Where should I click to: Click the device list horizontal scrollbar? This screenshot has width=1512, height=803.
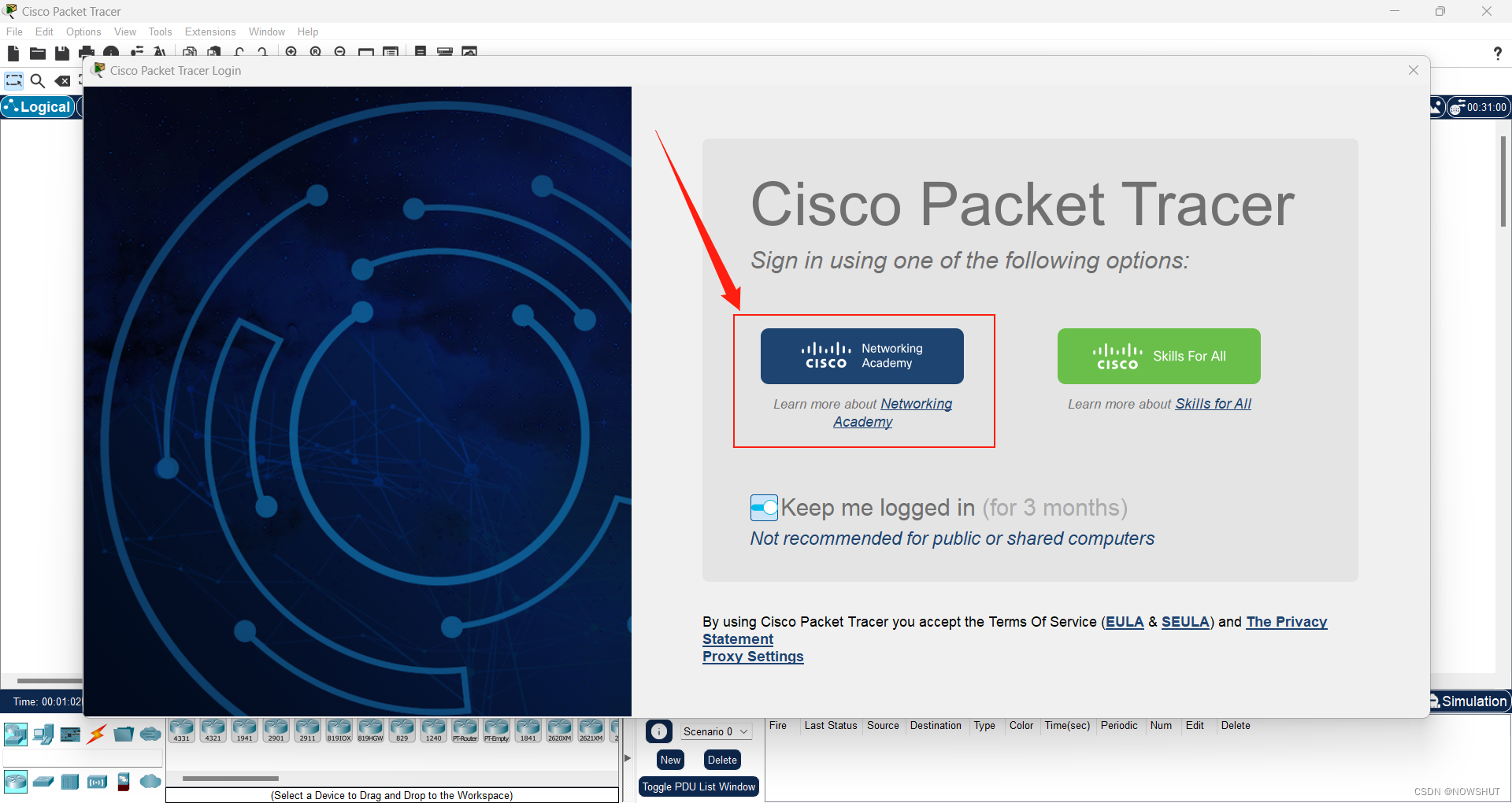pyautogui.click(x=231, y=779)
